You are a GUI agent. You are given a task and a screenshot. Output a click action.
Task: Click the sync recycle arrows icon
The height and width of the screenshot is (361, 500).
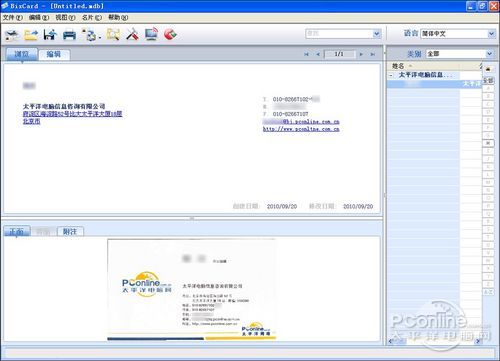pyautogui.click(x=90, y=35)
